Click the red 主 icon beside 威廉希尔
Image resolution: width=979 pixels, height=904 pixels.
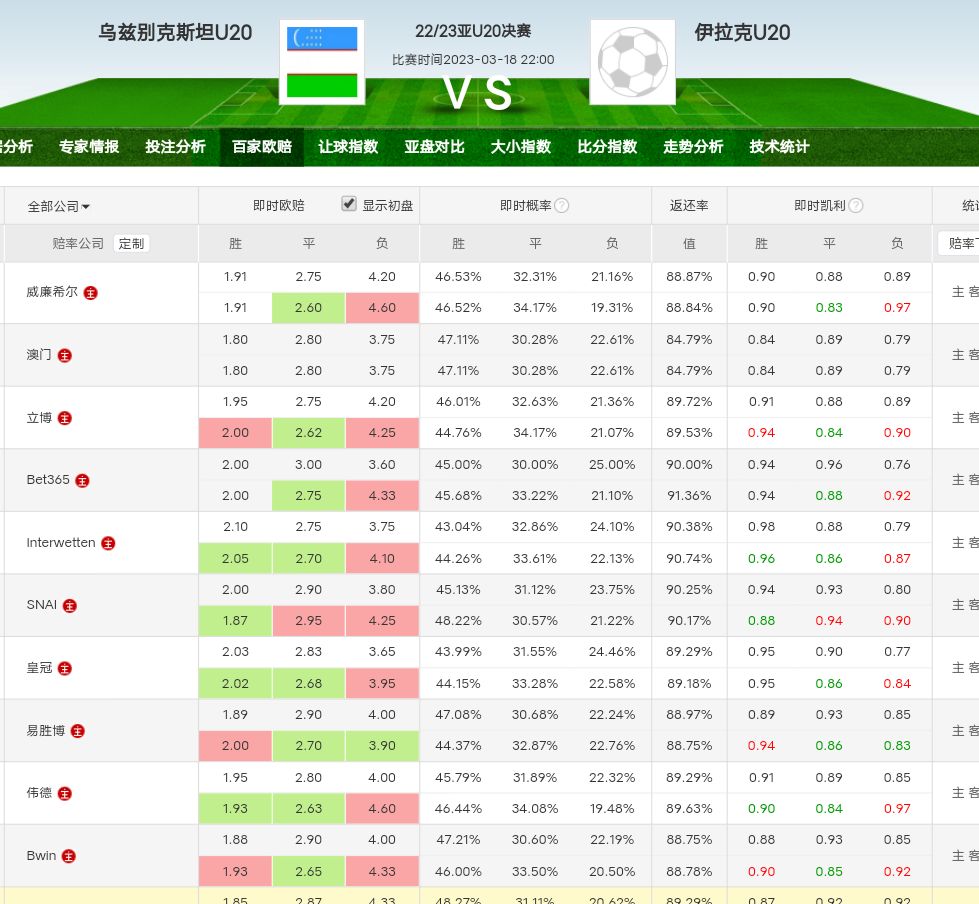91,293
